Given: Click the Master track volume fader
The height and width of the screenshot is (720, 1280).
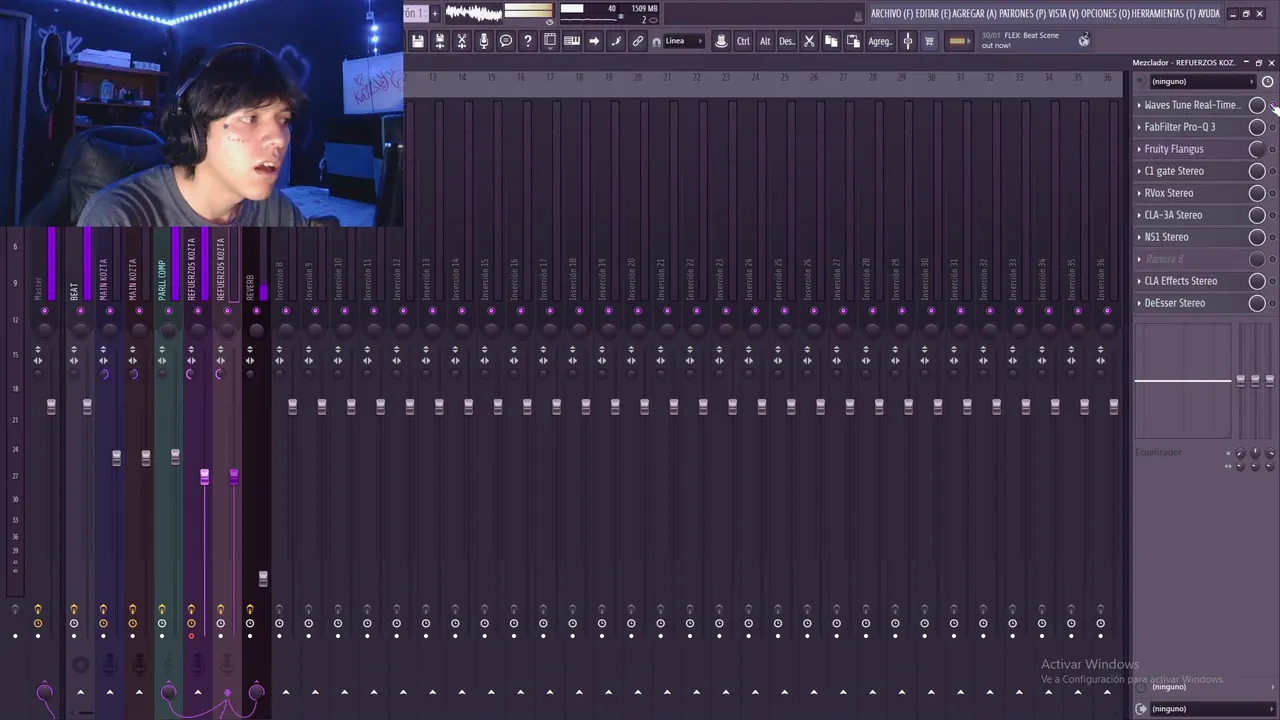Looking at the screenshot, I should point(51,406).
